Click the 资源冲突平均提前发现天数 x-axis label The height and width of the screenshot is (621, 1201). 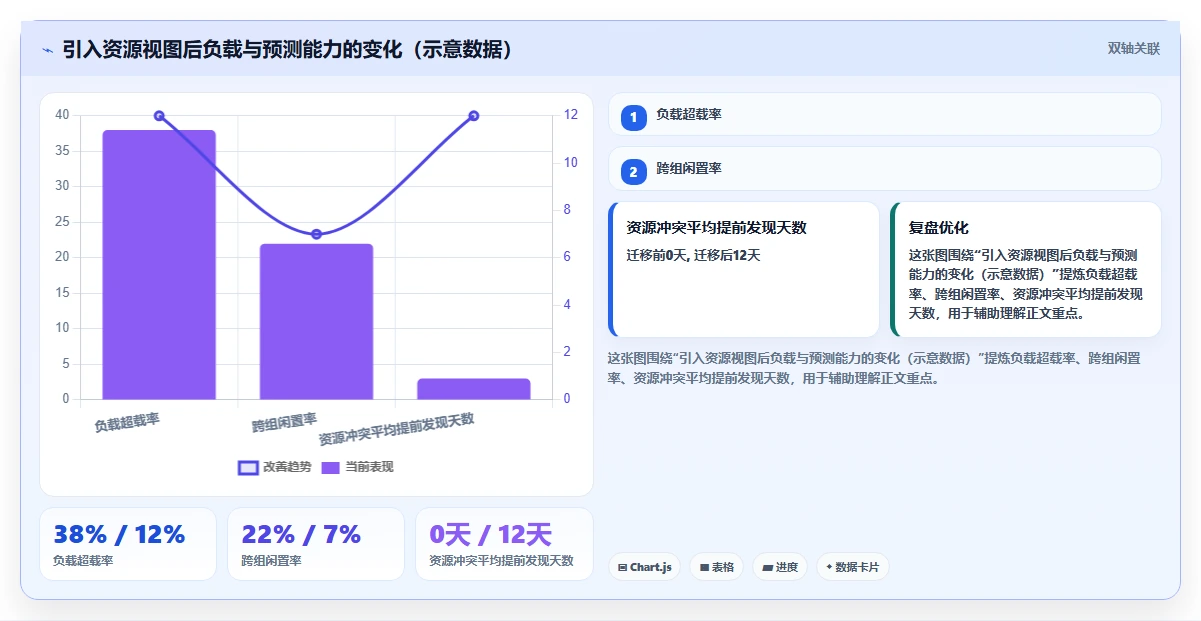396,428
